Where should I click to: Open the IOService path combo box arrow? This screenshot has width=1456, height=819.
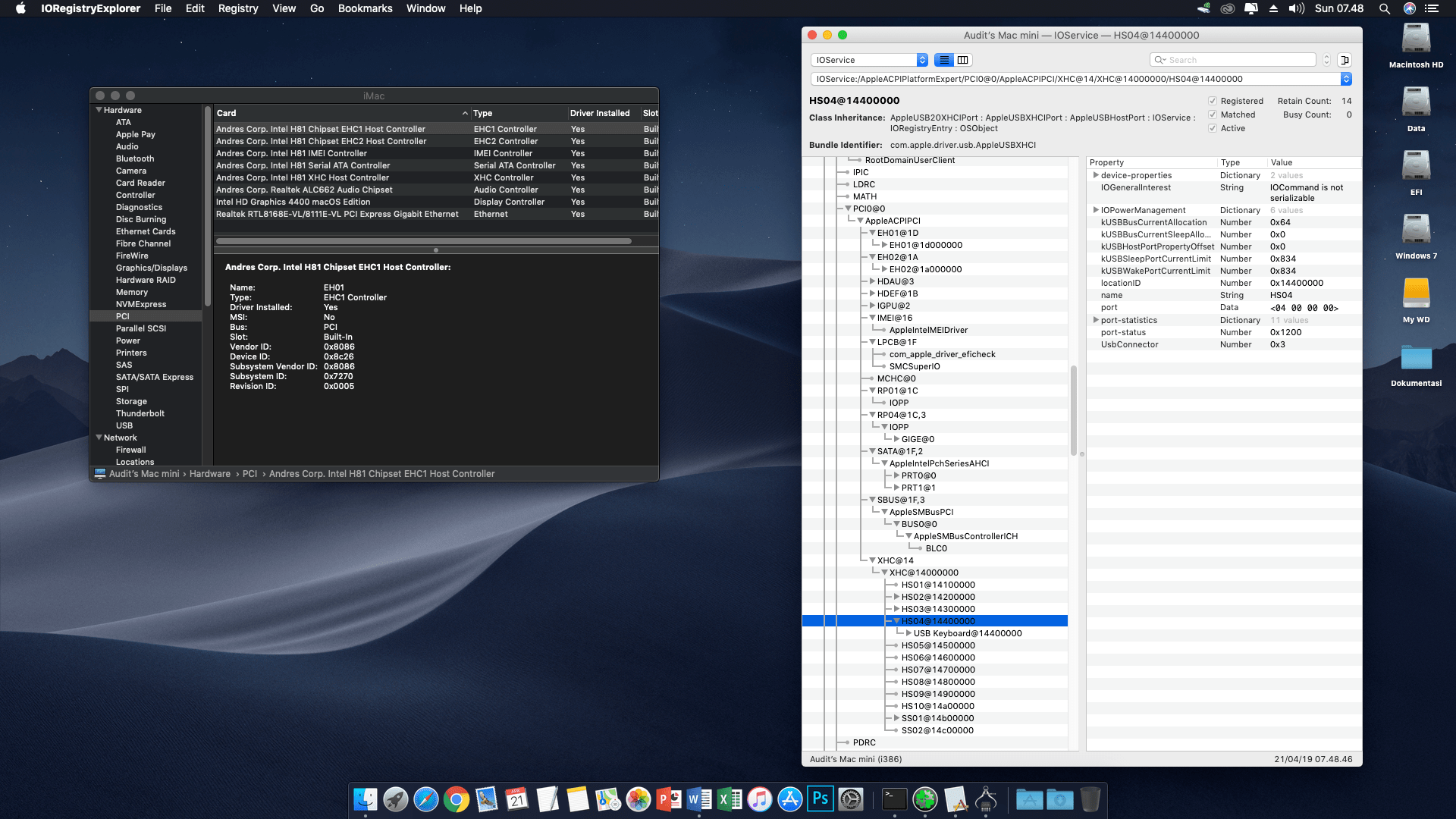[1346, 79]
